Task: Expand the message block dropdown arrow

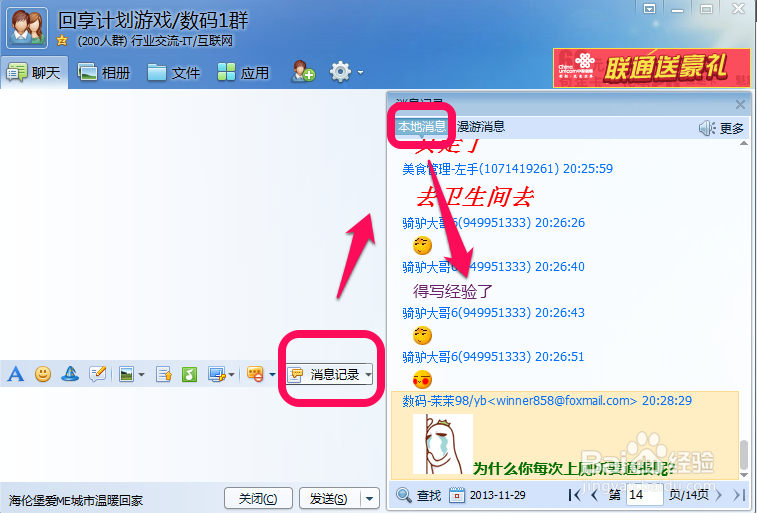Action: [x=272, y=374]
